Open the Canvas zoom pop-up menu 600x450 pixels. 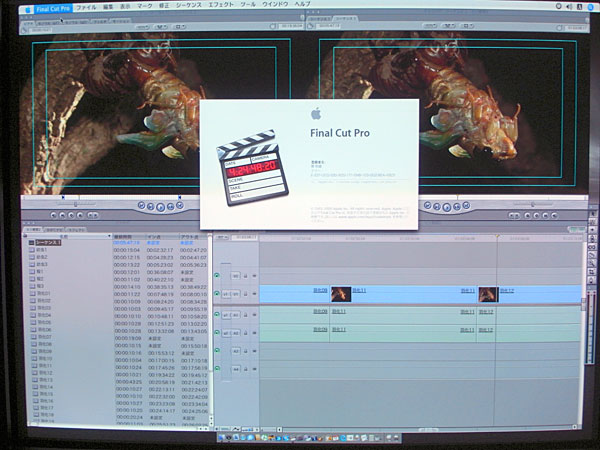(x=430, y=26)
